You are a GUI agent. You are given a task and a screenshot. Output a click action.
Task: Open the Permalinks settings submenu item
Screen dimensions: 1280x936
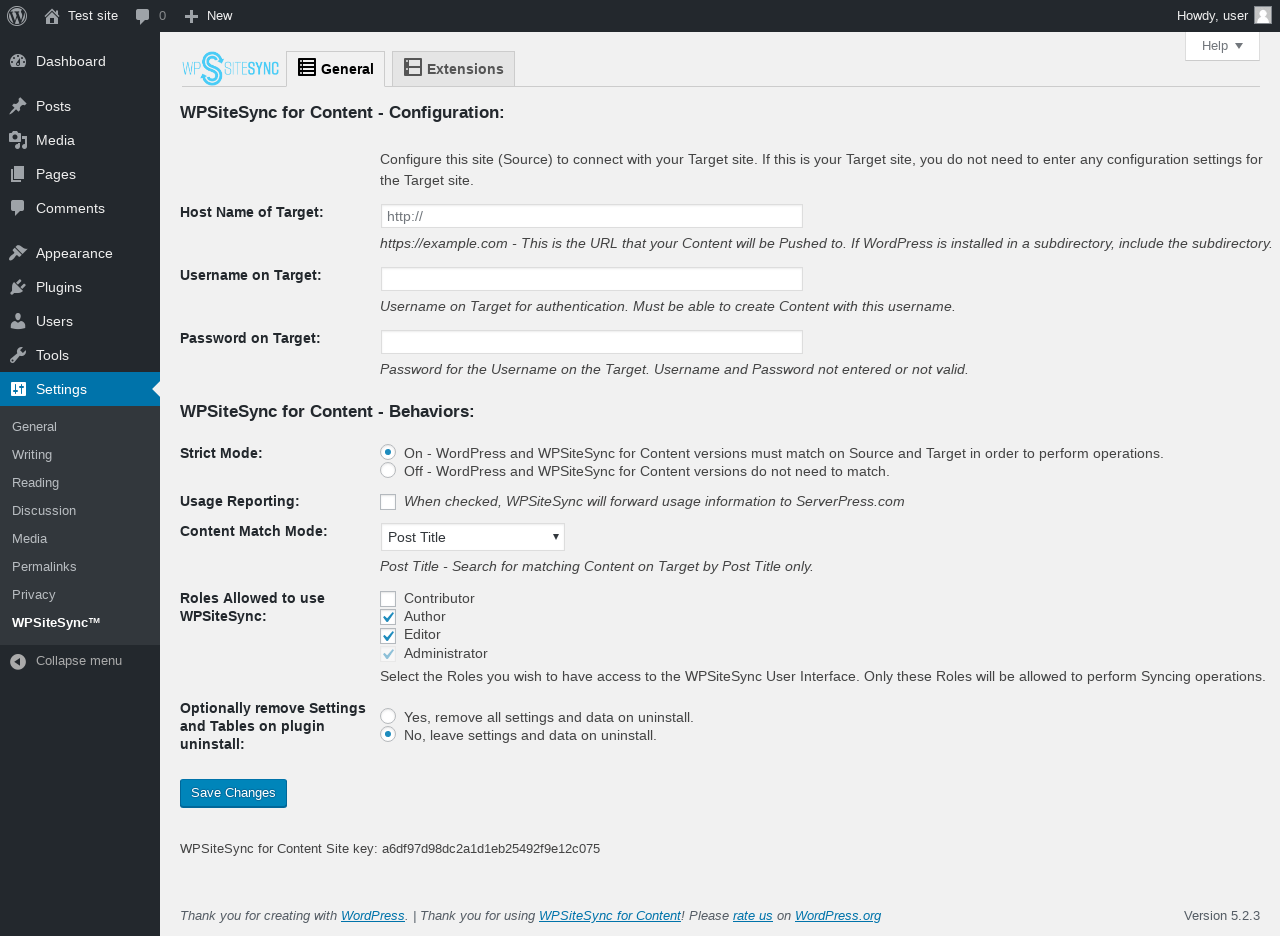pyautogui.click(x=44, y=566)
